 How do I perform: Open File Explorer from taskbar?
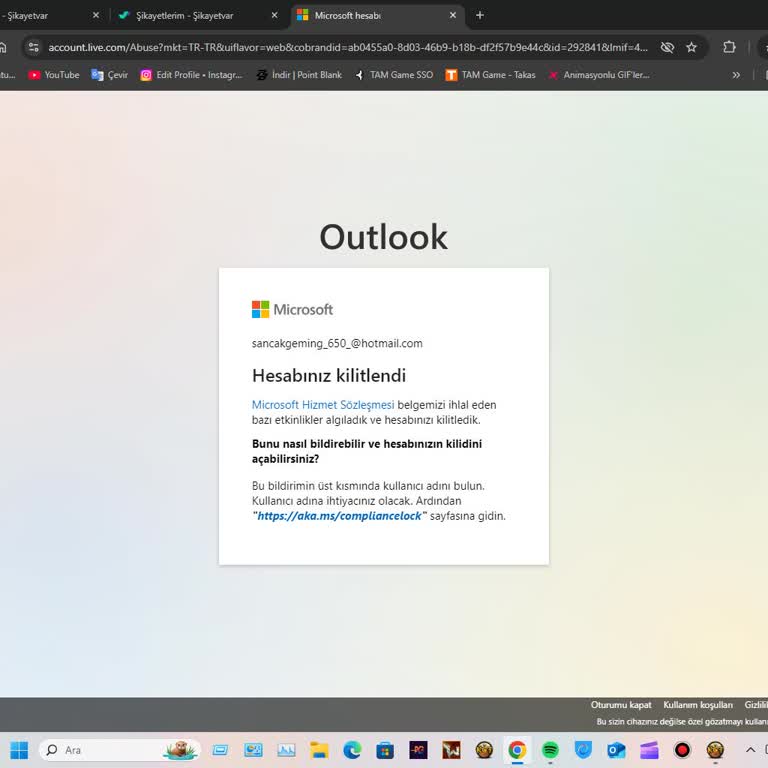(x=319, y=749)
